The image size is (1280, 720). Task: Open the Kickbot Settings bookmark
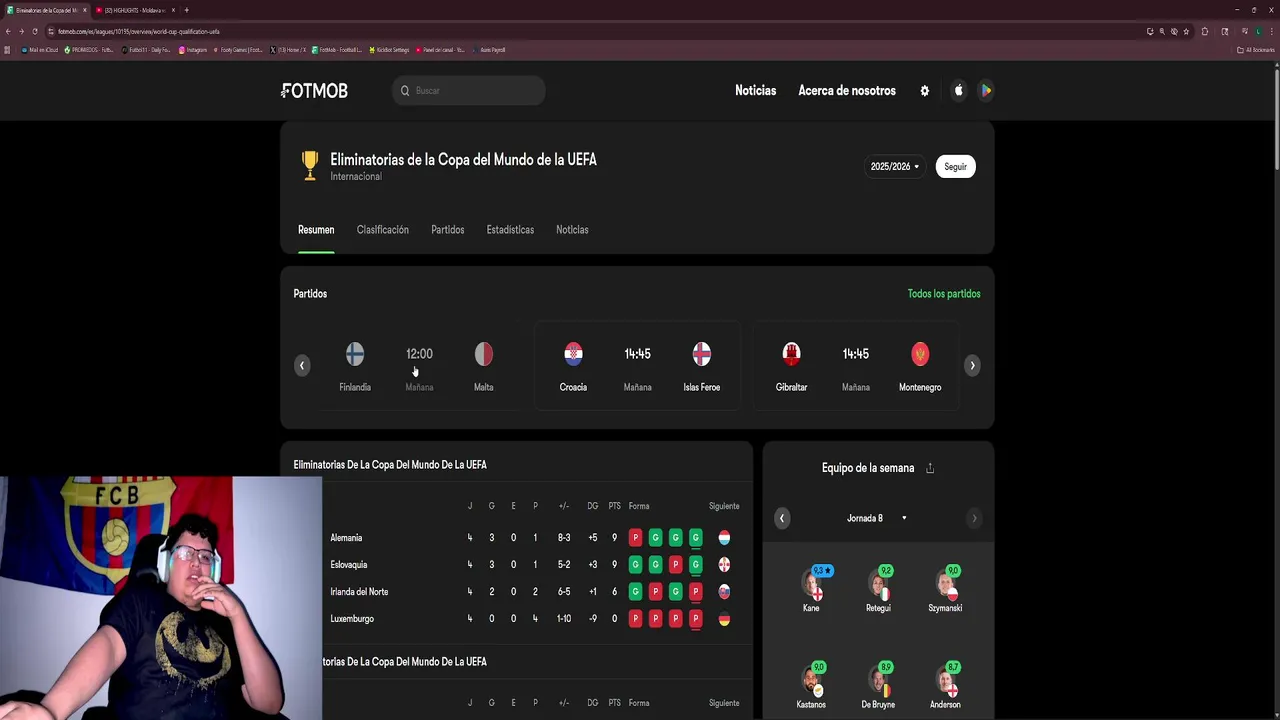(390, 50)
